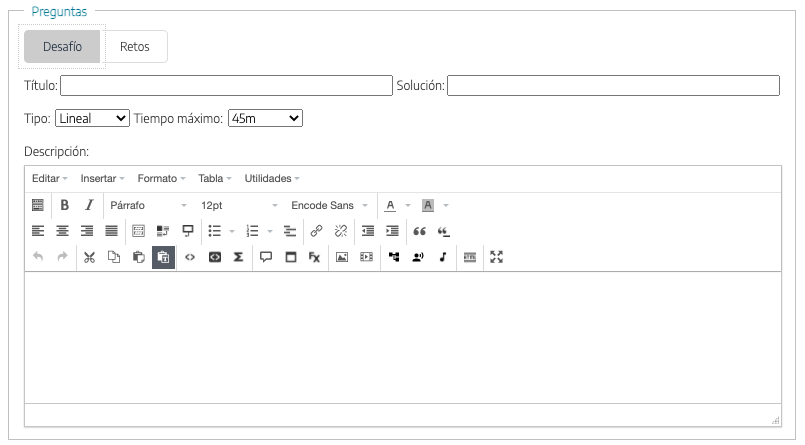The width and height of the screenshot is (805, 445).
Task: Click the remove link icon
Action: click(340, 231)
